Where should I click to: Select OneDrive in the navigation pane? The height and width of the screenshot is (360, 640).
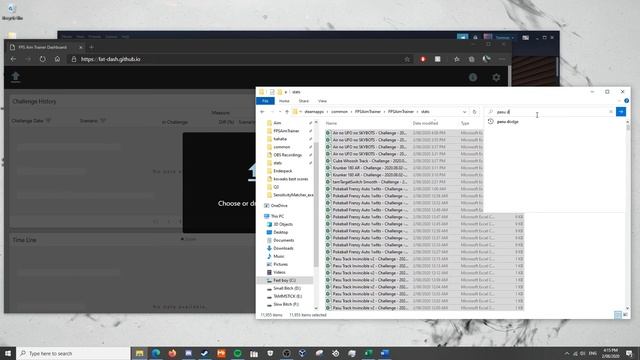(x=279, y=206)
